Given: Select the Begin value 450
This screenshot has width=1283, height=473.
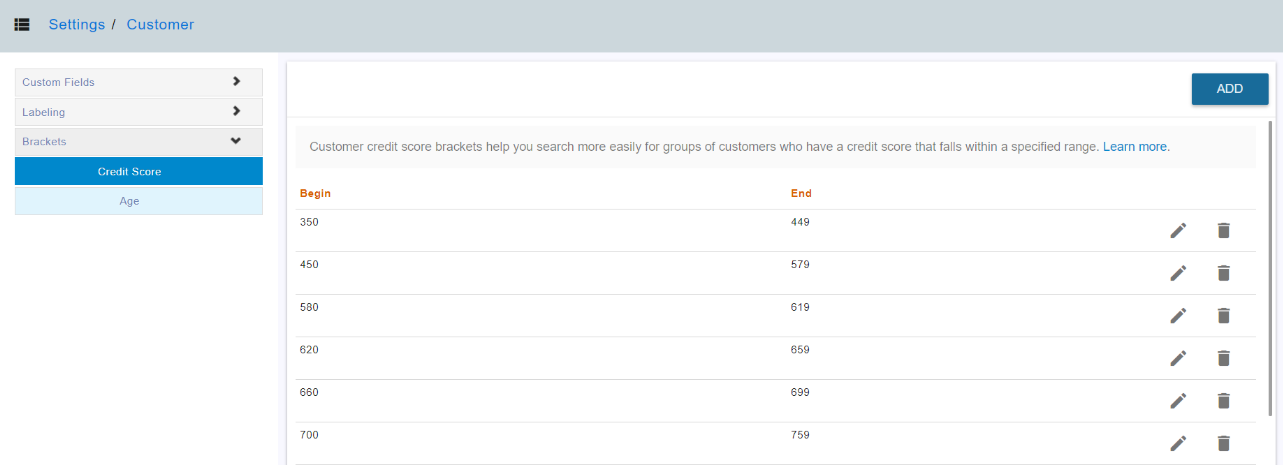Looking at the screenshot, I should tap(309, 265).
